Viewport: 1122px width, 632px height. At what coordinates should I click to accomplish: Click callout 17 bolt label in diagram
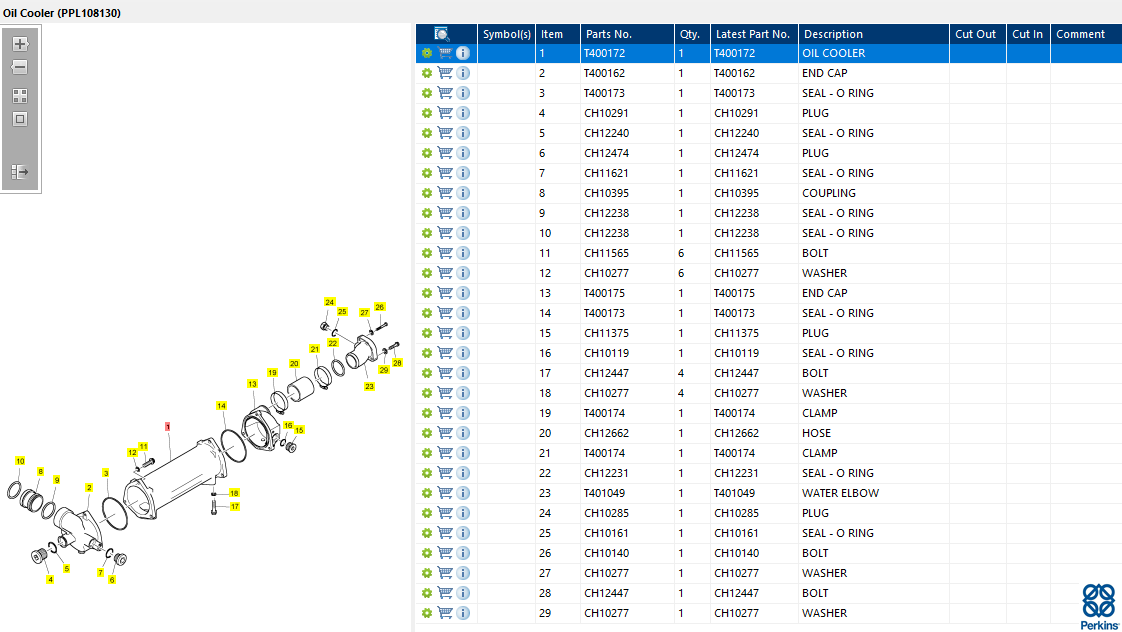235,507
